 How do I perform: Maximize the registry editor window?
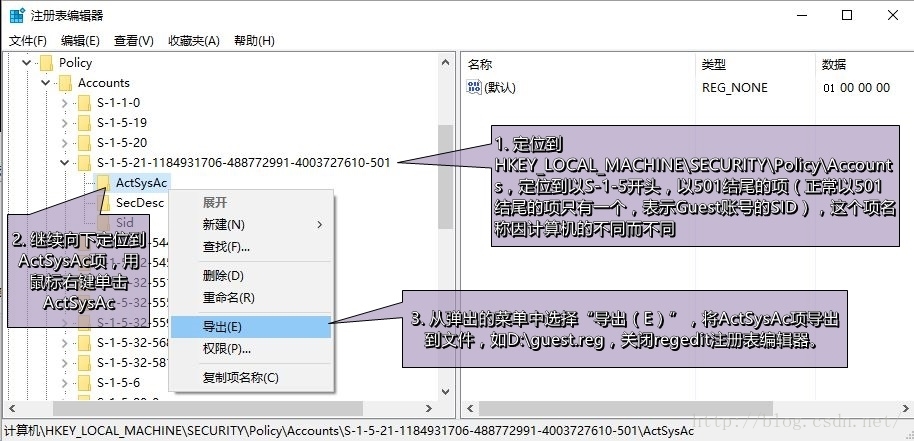coord(847,16)
